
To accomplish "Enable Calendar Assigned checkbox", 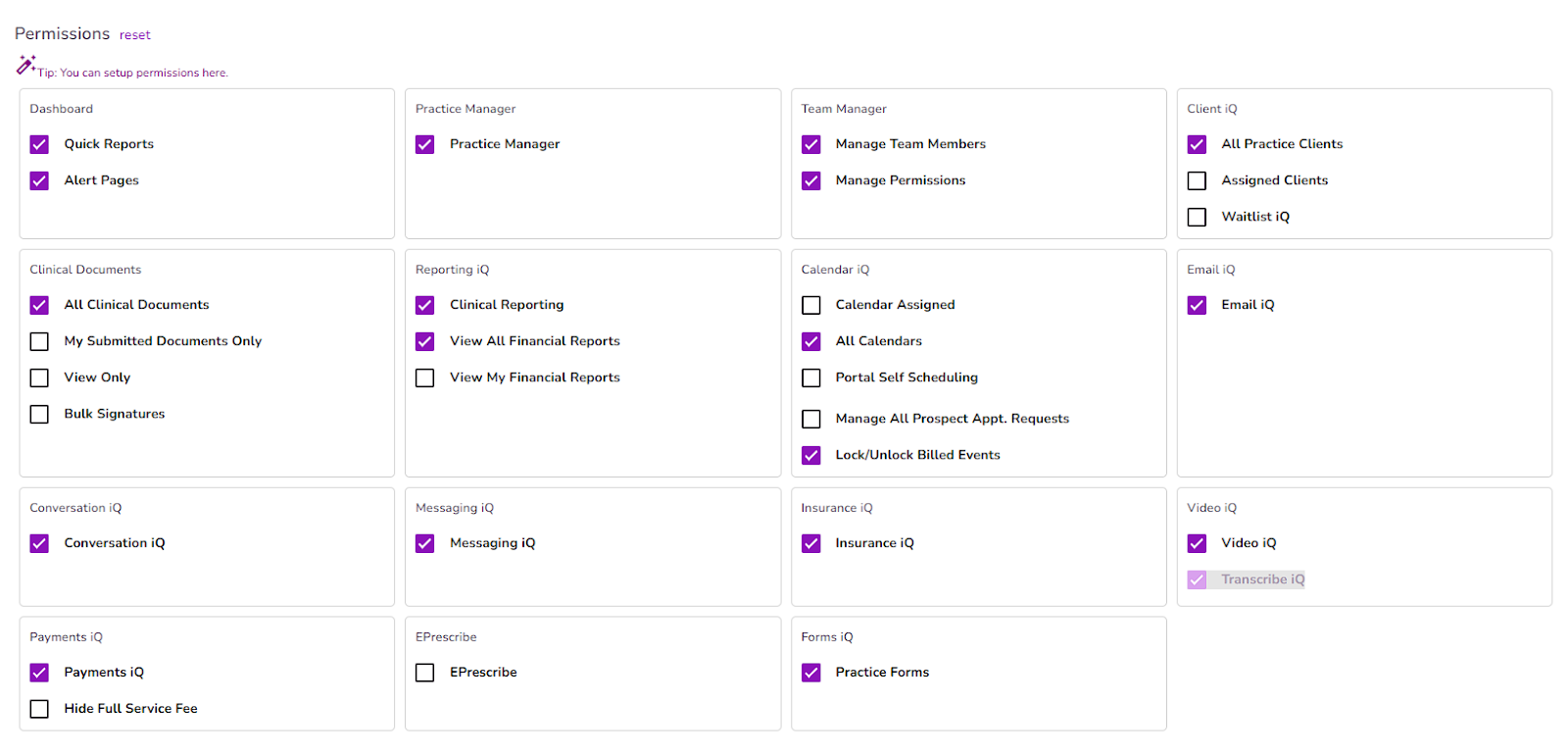I will (810, 305).
